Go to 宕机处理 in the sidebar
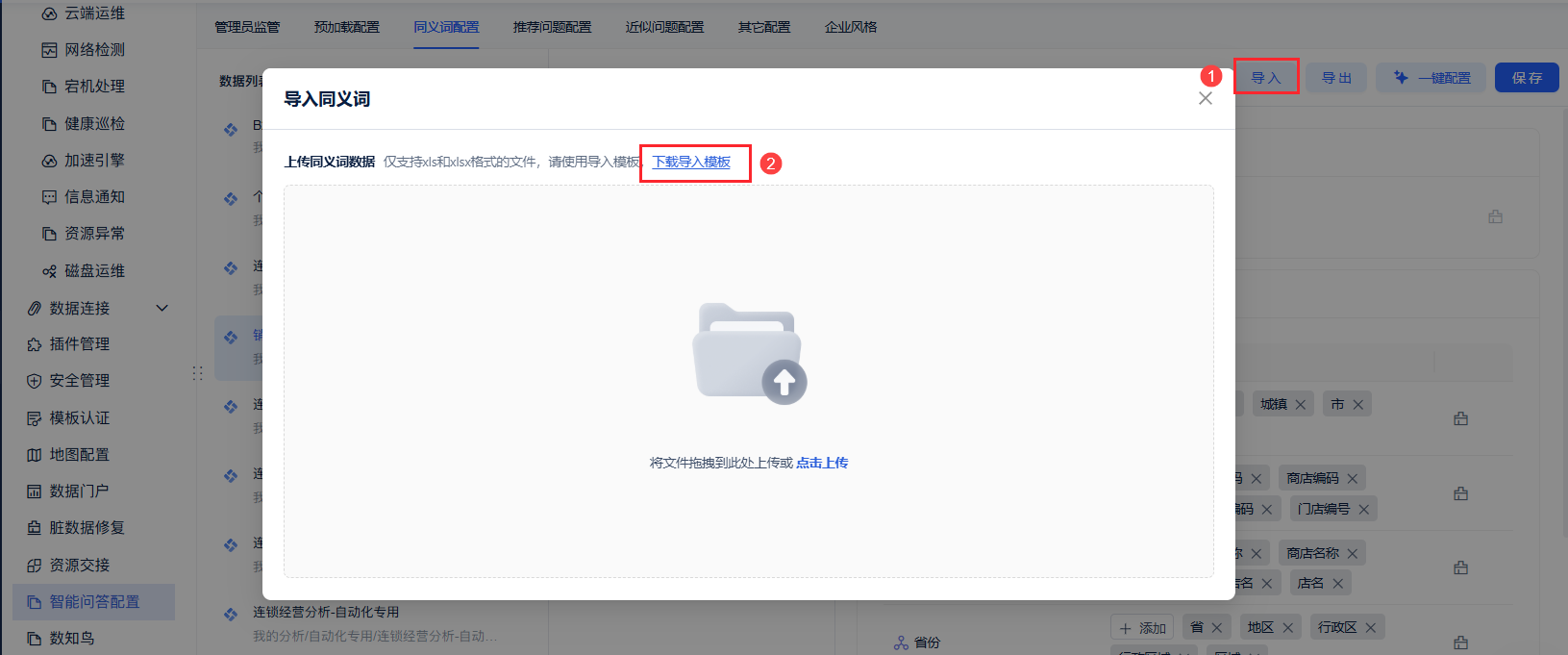Image resolution: width=1568 pixels, height=655 pixels. tap(84, 87)
